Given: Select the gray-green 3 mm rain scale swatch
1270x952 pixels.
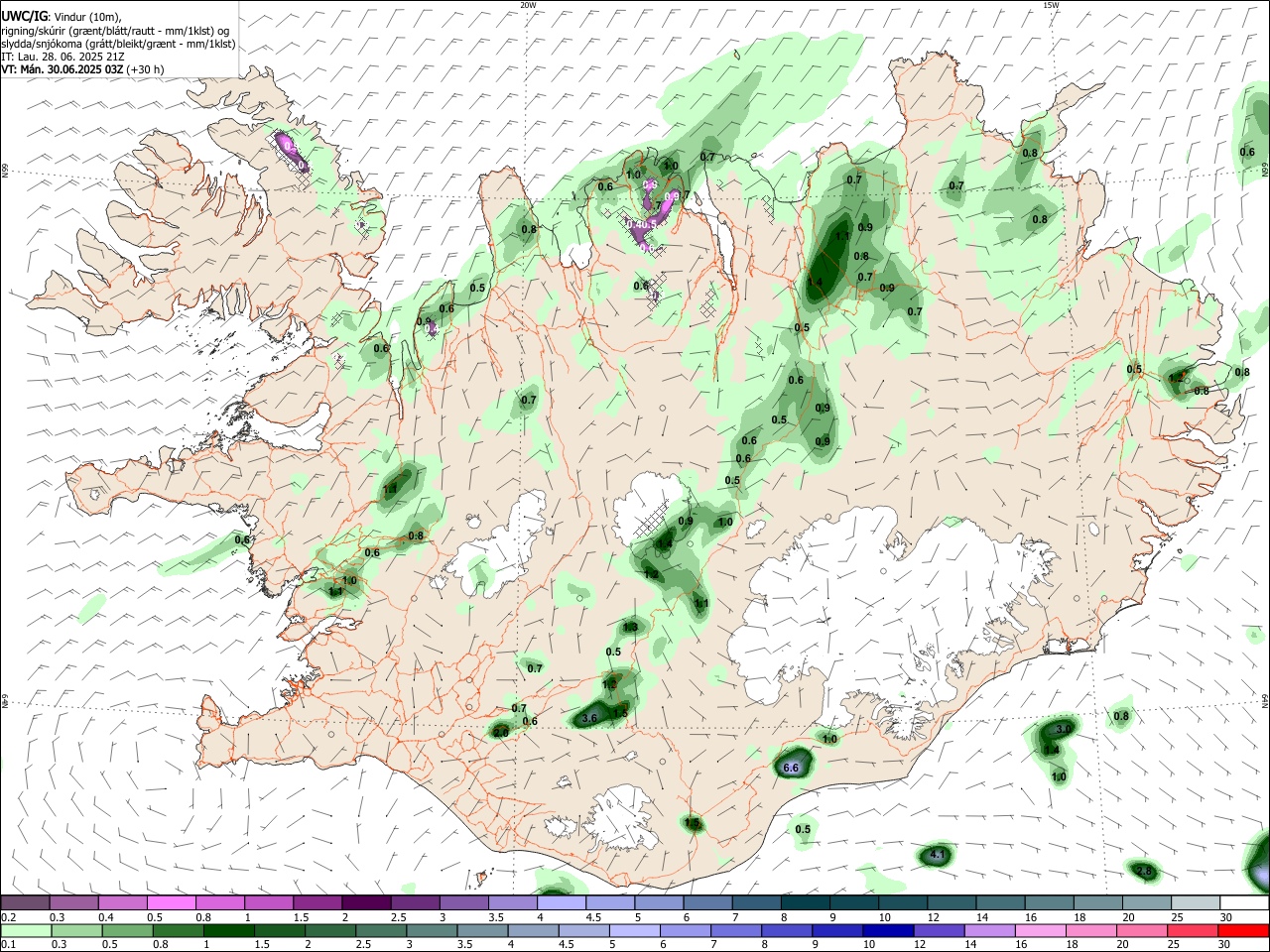Looking at the screenshot, I should (x=431, y=930).
